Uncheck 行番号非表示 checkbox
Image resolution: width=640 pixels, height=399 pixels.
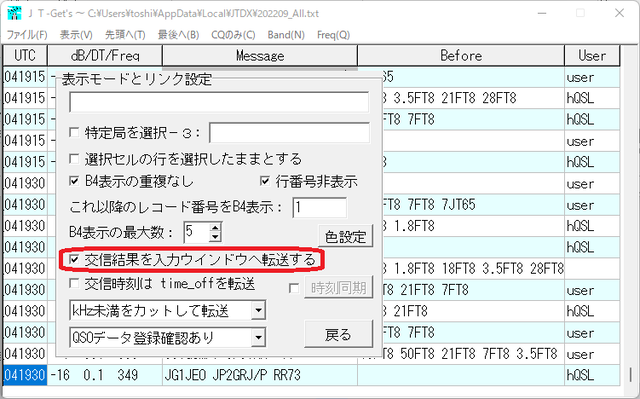tap(264, 180)
